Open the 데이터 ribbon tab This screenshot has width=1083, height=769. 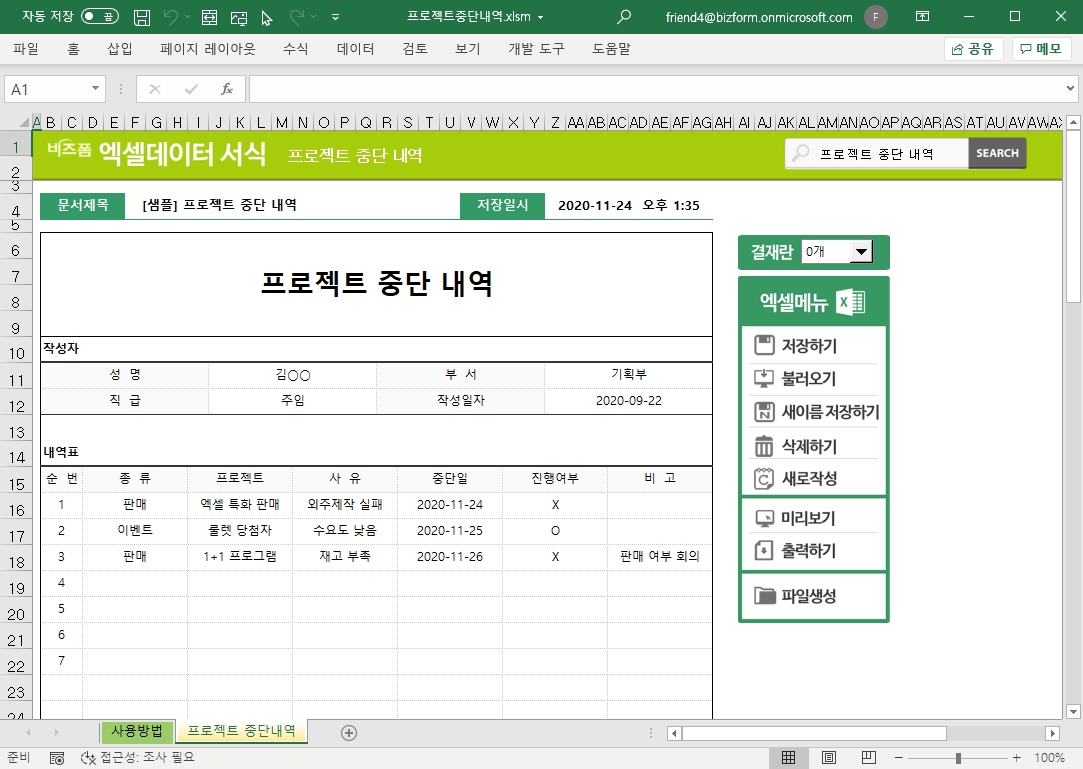[355, 49]
